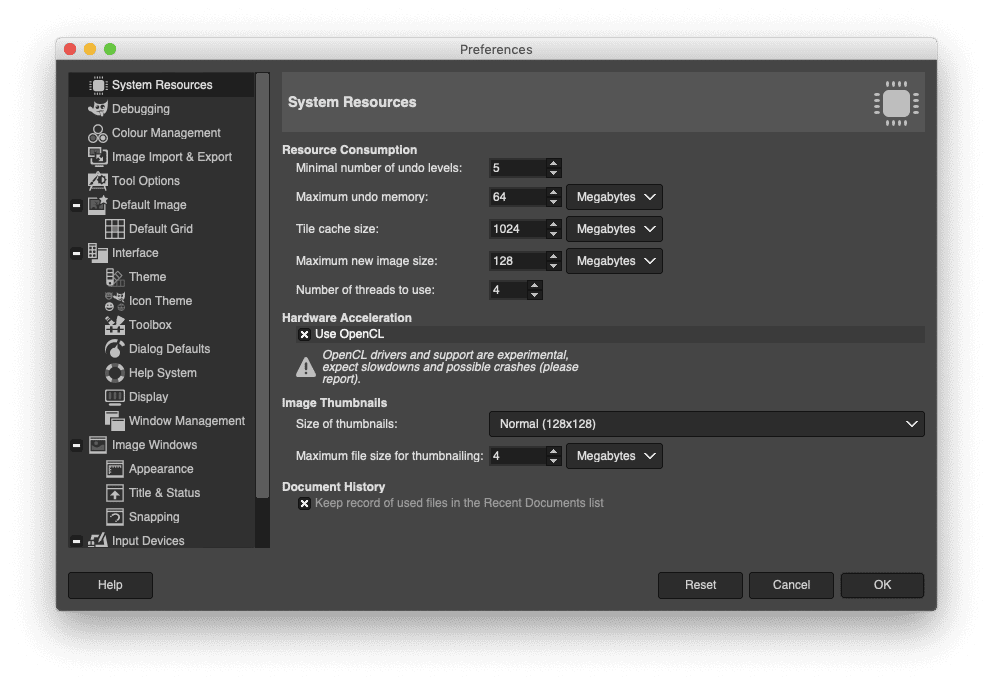This screenshot has height=685, width=993.
Task: Select Window Management in the sidebar
Action: point(186,421)
